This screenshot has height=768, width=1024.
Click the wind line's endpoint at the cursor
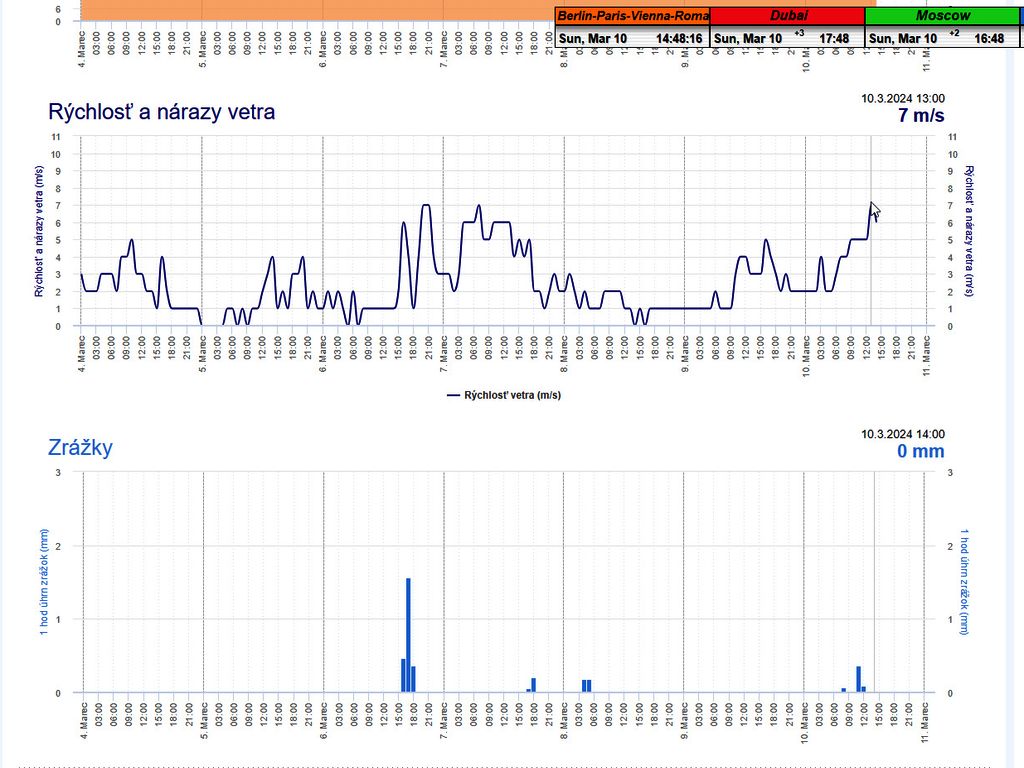[872, 206]
